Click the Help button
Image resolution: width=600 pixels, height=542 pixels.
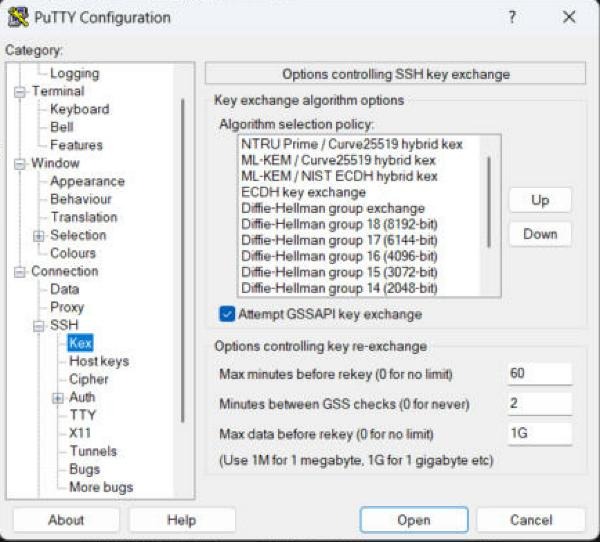tap(182, 520)
